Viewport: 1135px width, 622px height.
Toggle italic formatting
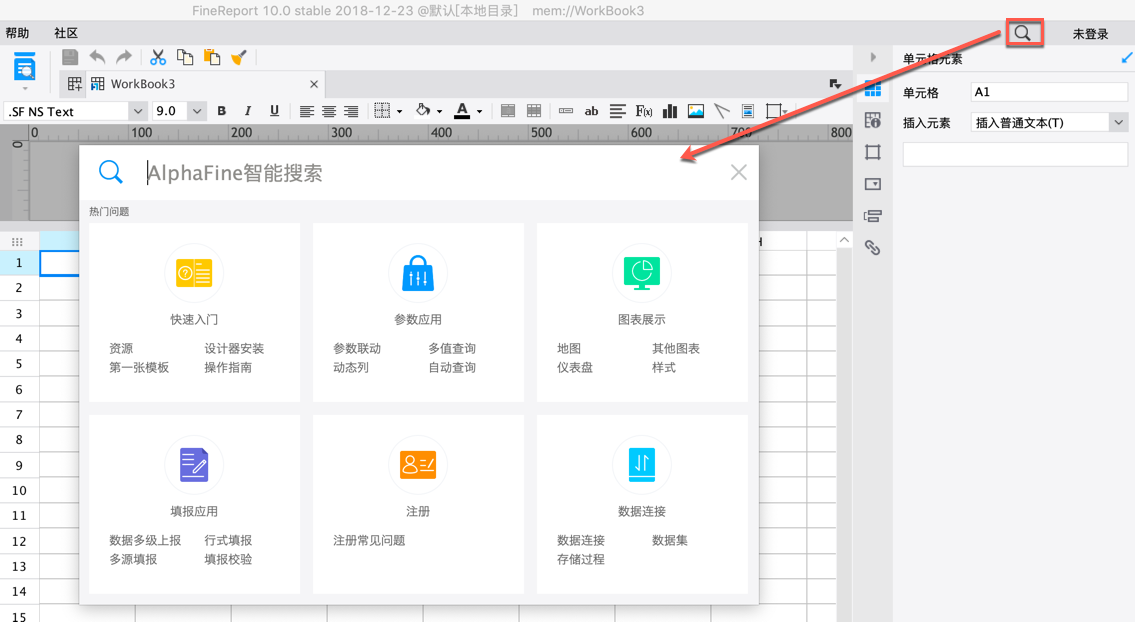[248, 111]
